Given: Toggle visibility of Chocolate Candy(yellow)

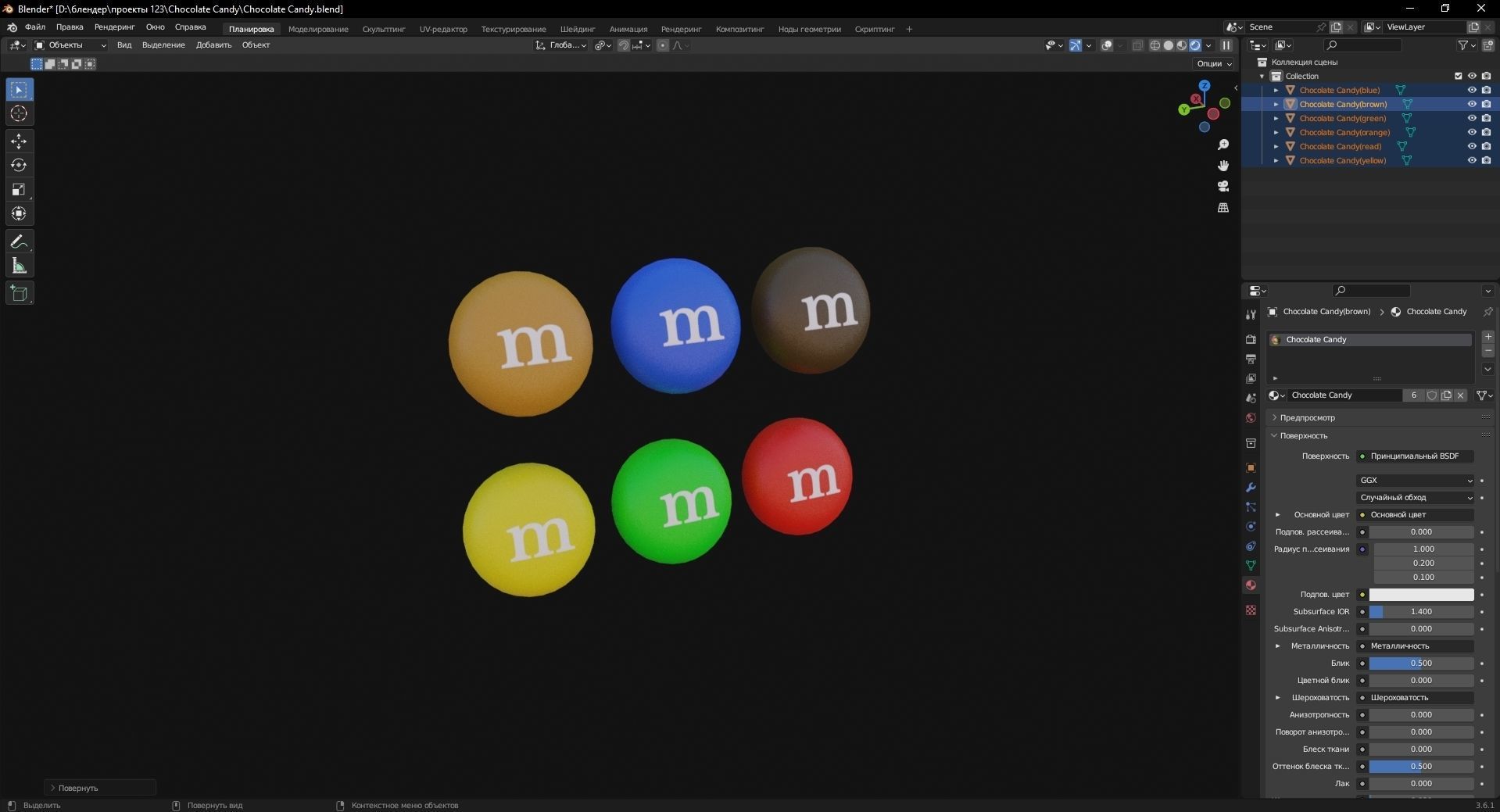Looking at the screenshot, I should (1472, 160).
